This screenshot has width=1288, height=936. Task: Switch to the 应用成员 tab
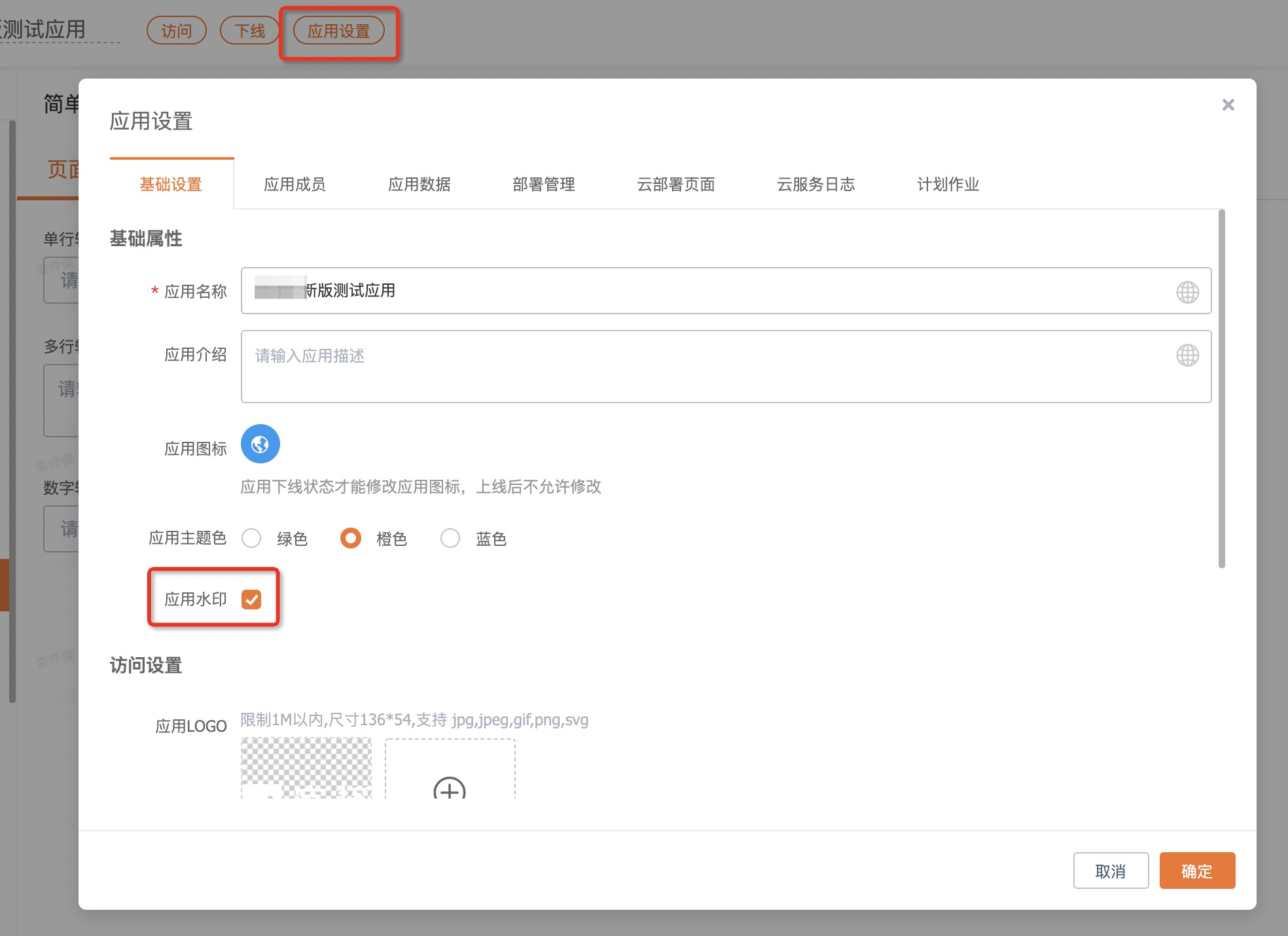[x=295, y=185]
